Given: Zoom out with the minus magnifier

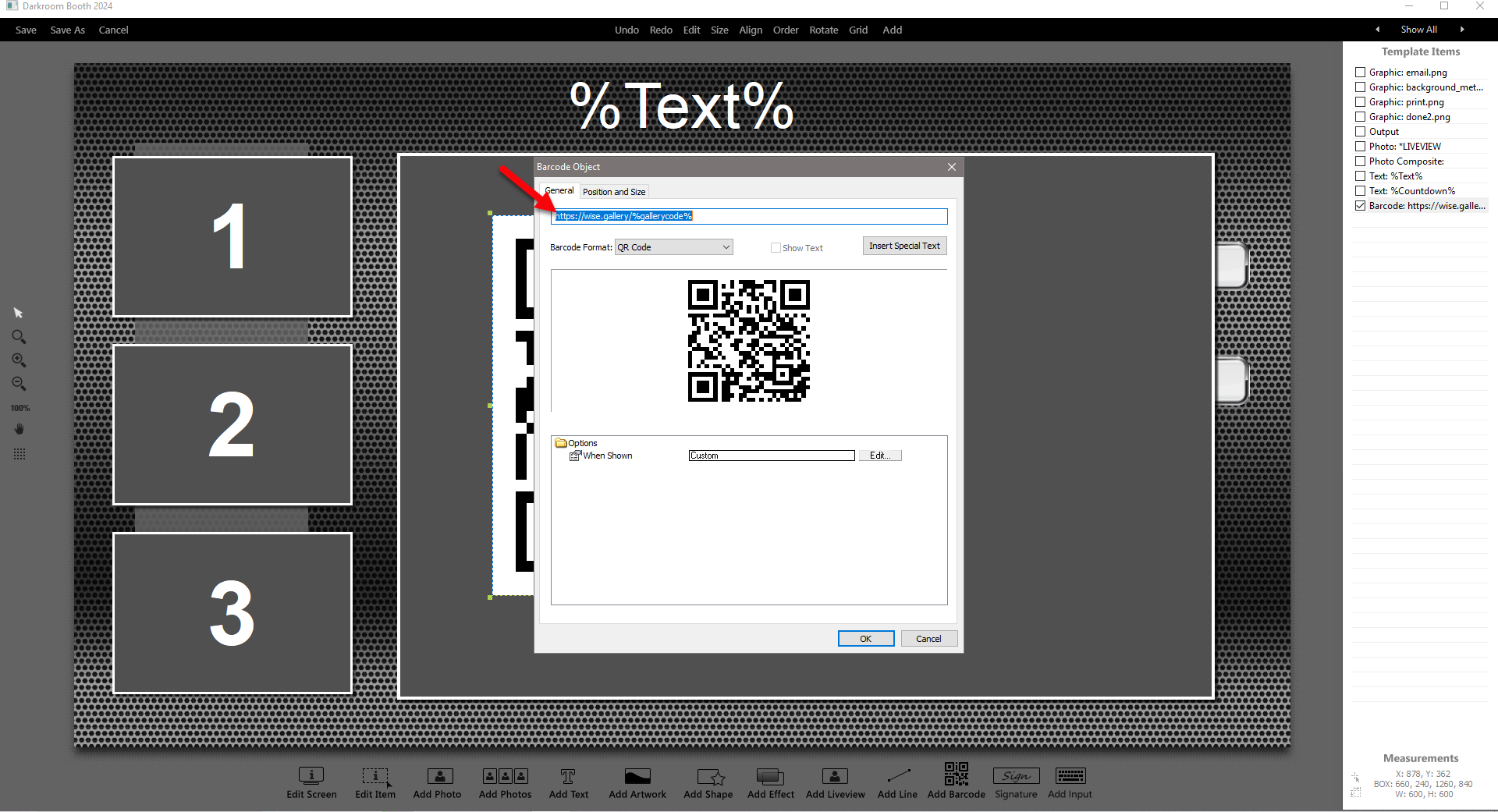Looking at the screenshot, I should click(19, 384).
